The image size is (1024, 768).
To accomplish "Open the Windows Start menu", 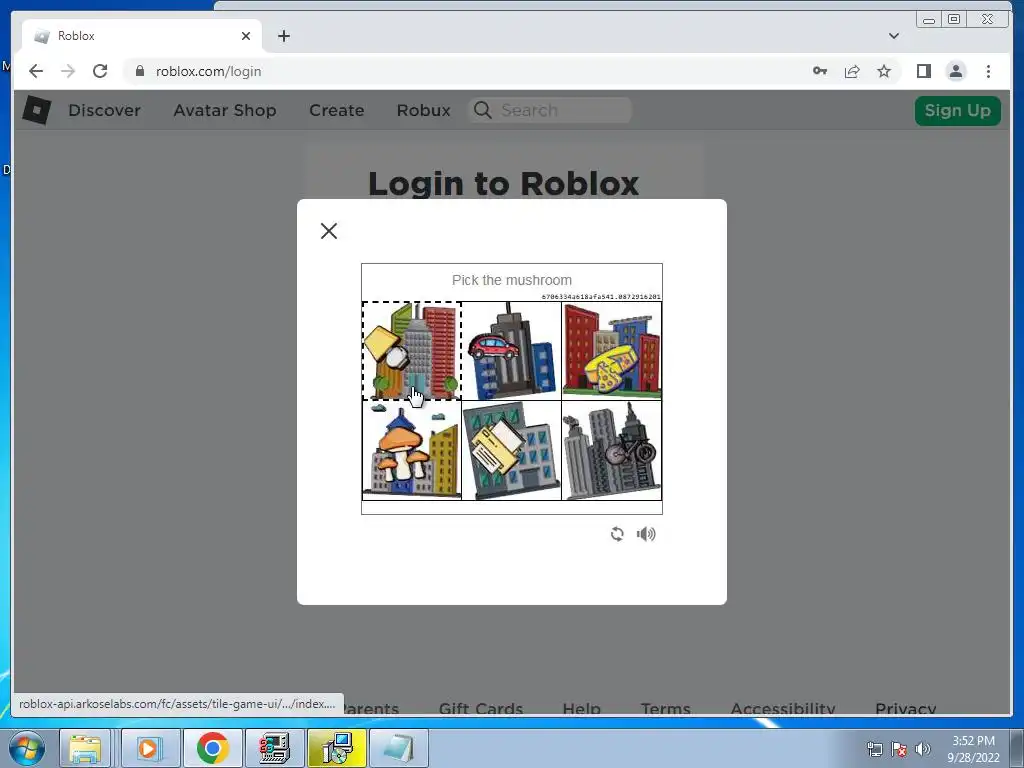I will point(27,748).
